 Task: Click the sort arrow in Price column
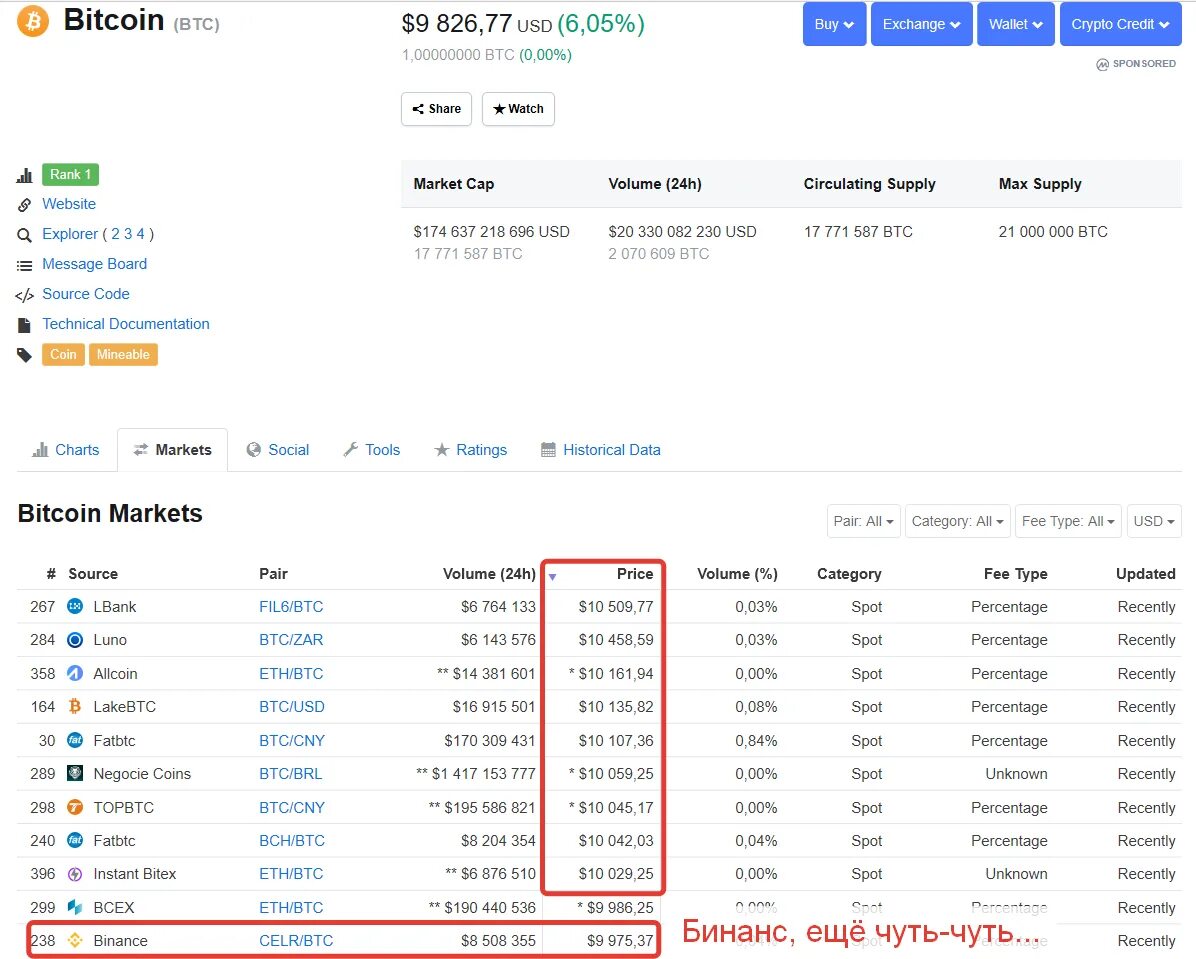click(552, 577)
